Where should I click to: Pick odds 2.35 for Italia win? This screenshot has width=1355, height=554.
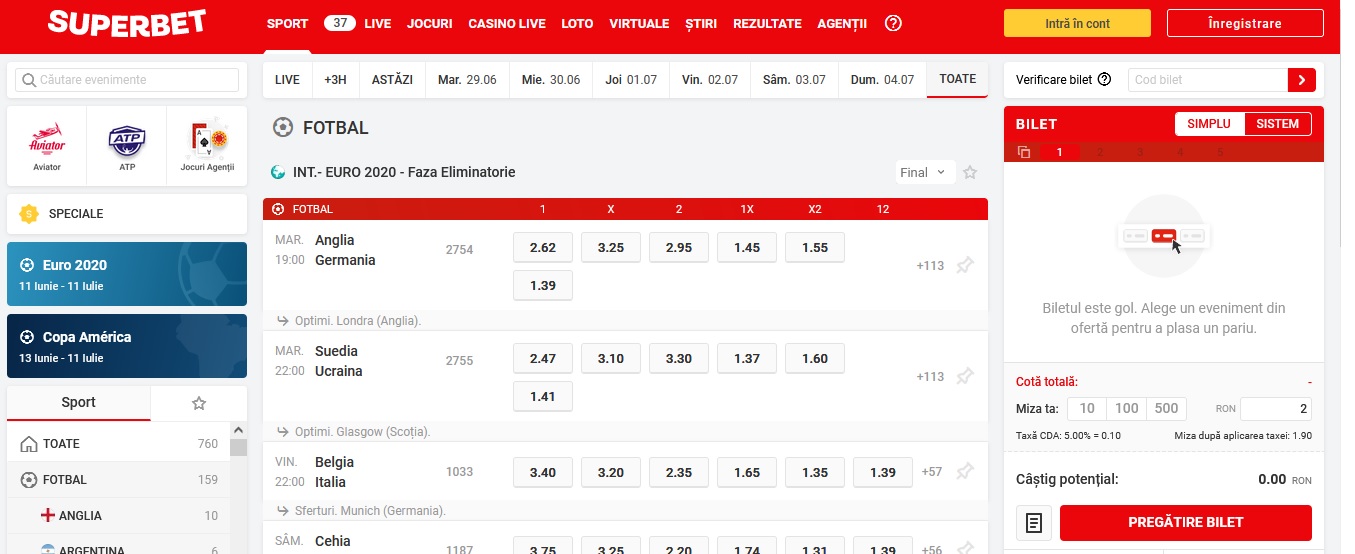[x=678, y=472]
